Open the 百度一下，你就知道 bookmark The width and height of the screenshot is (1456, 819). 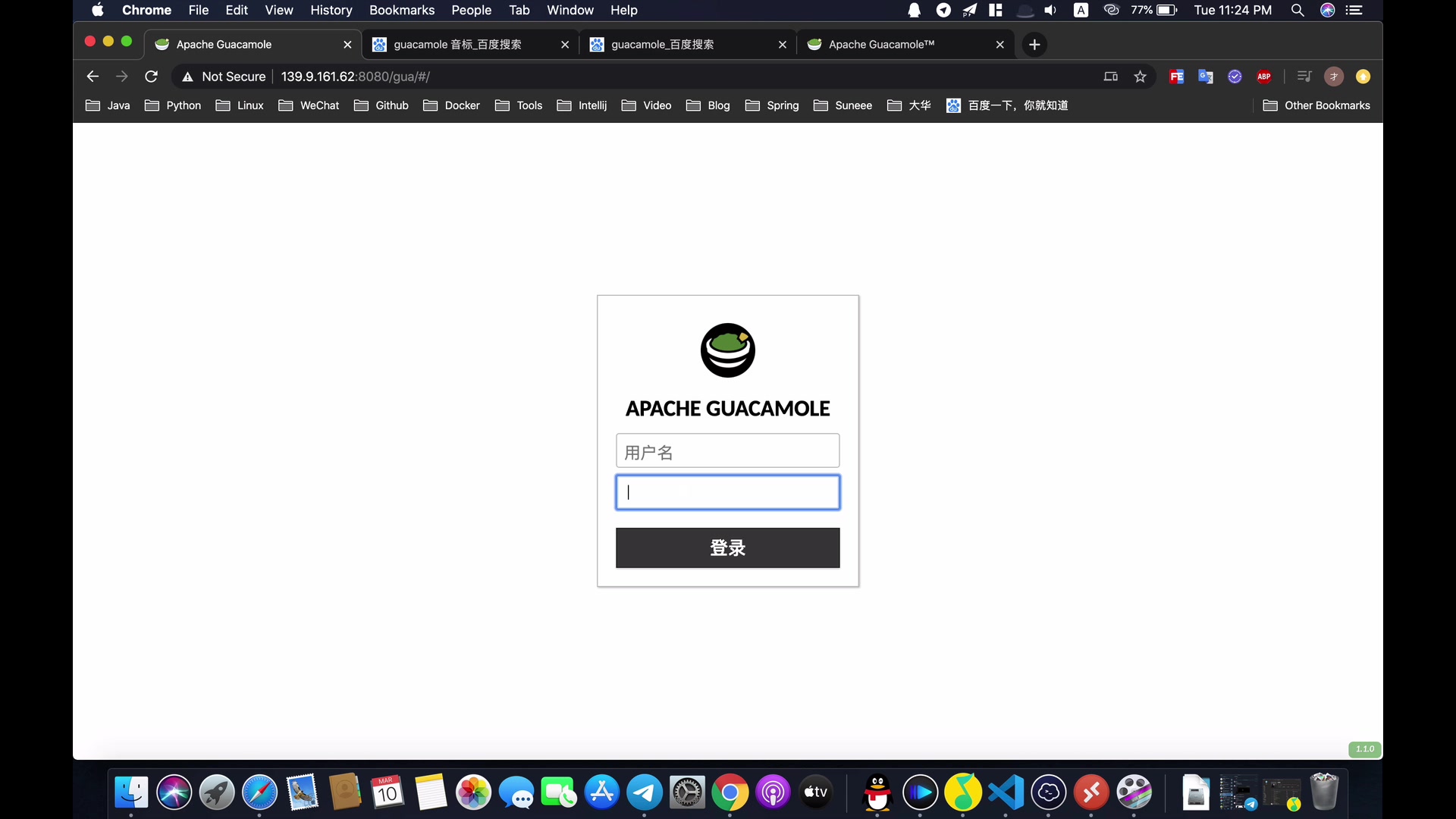coord(1007,105)
